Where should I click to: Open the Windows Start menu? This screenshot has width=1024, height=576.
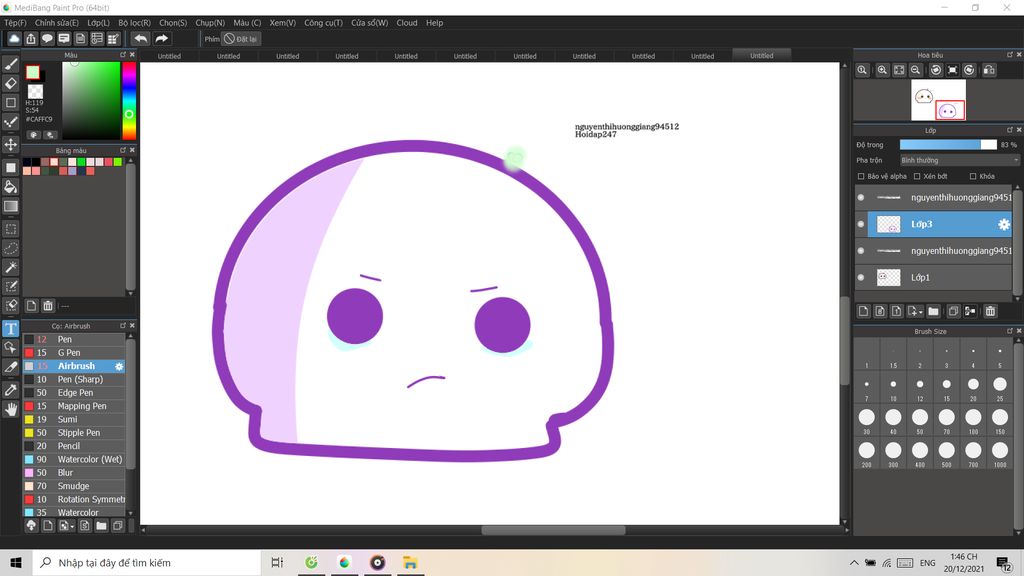(x=16, y=563)
